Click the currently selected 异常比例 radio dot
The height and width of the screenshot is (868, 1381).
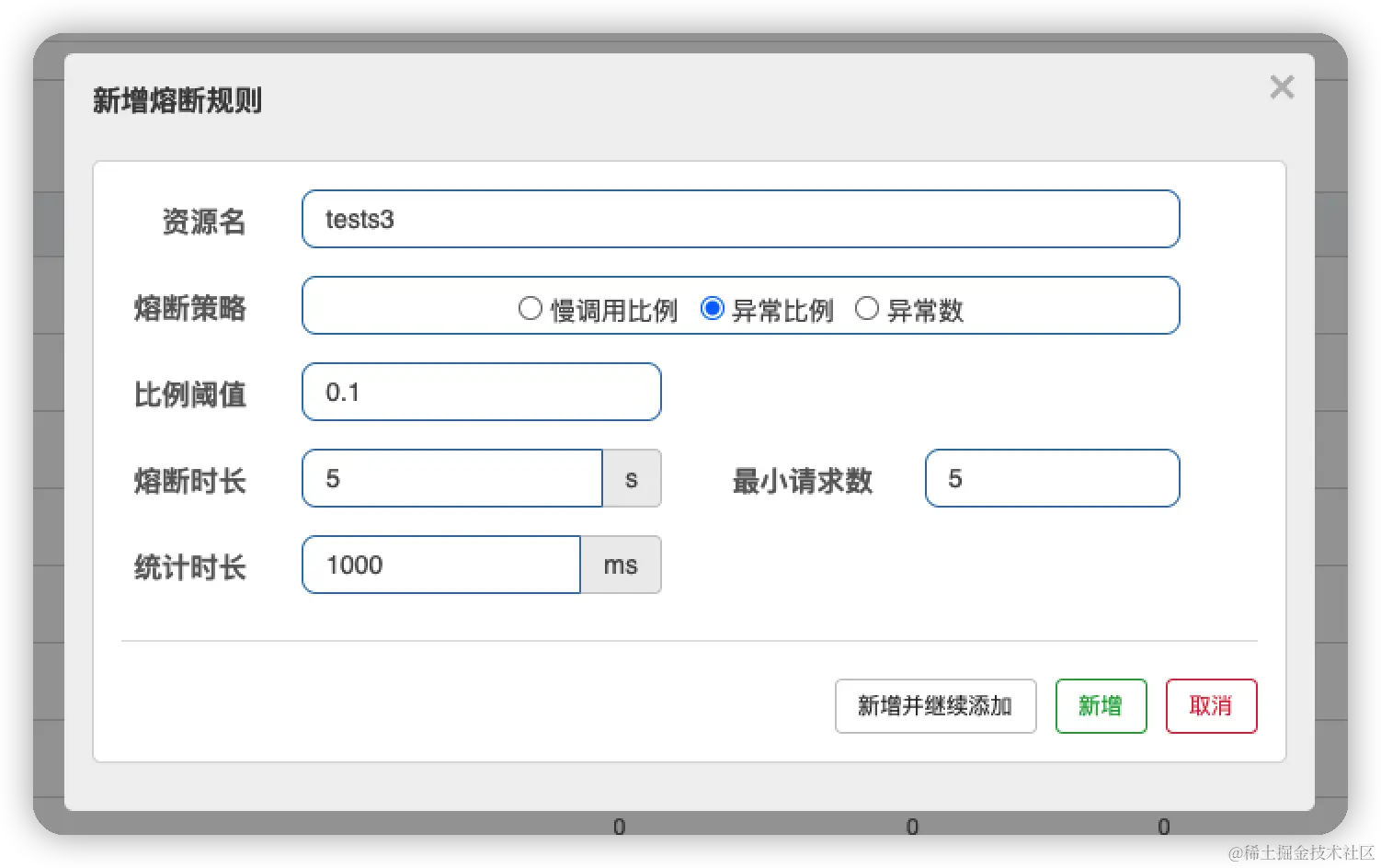(713, 309)
